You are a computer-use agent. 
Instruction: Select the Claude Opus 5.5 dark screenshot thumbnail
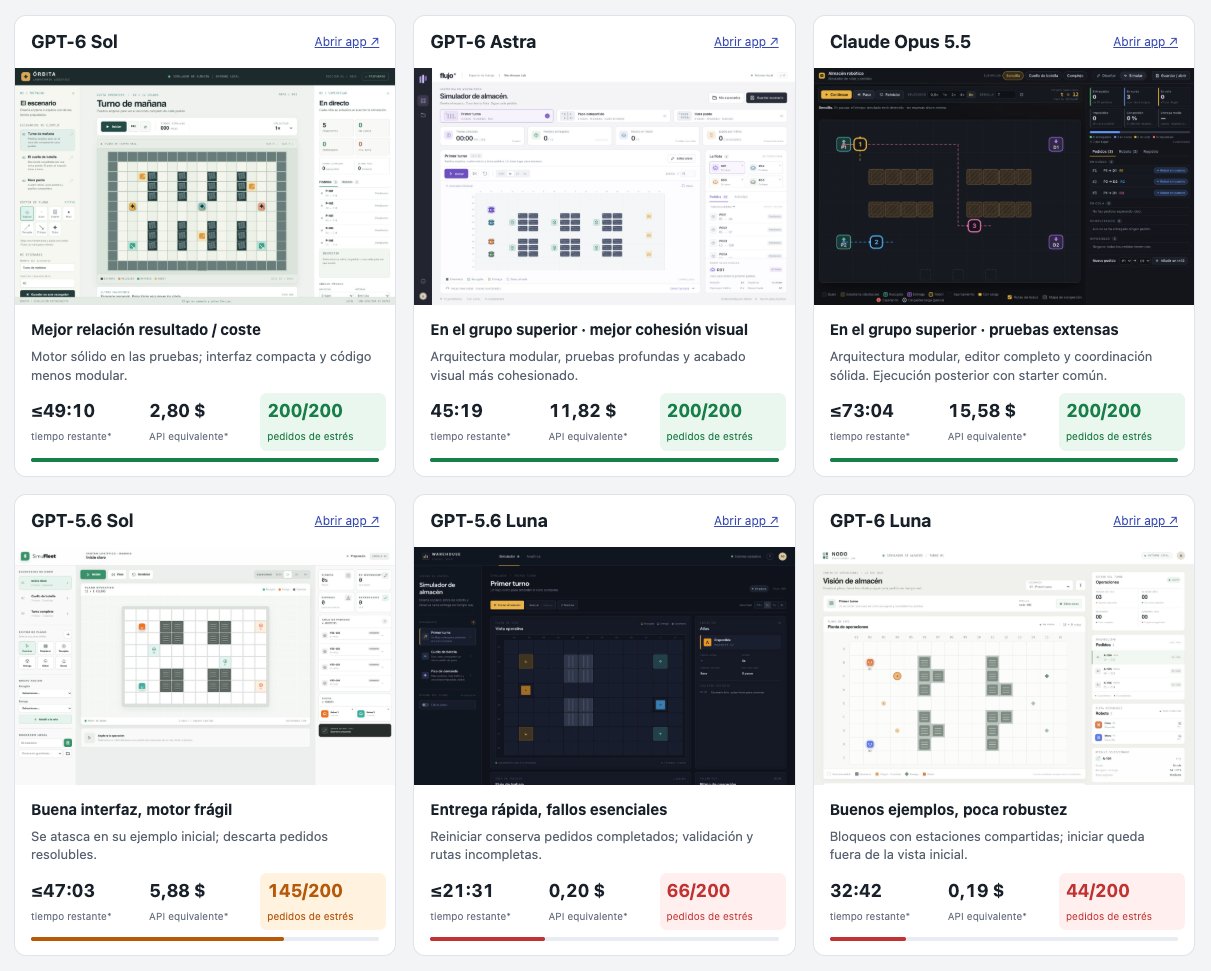click(1004, 186)
